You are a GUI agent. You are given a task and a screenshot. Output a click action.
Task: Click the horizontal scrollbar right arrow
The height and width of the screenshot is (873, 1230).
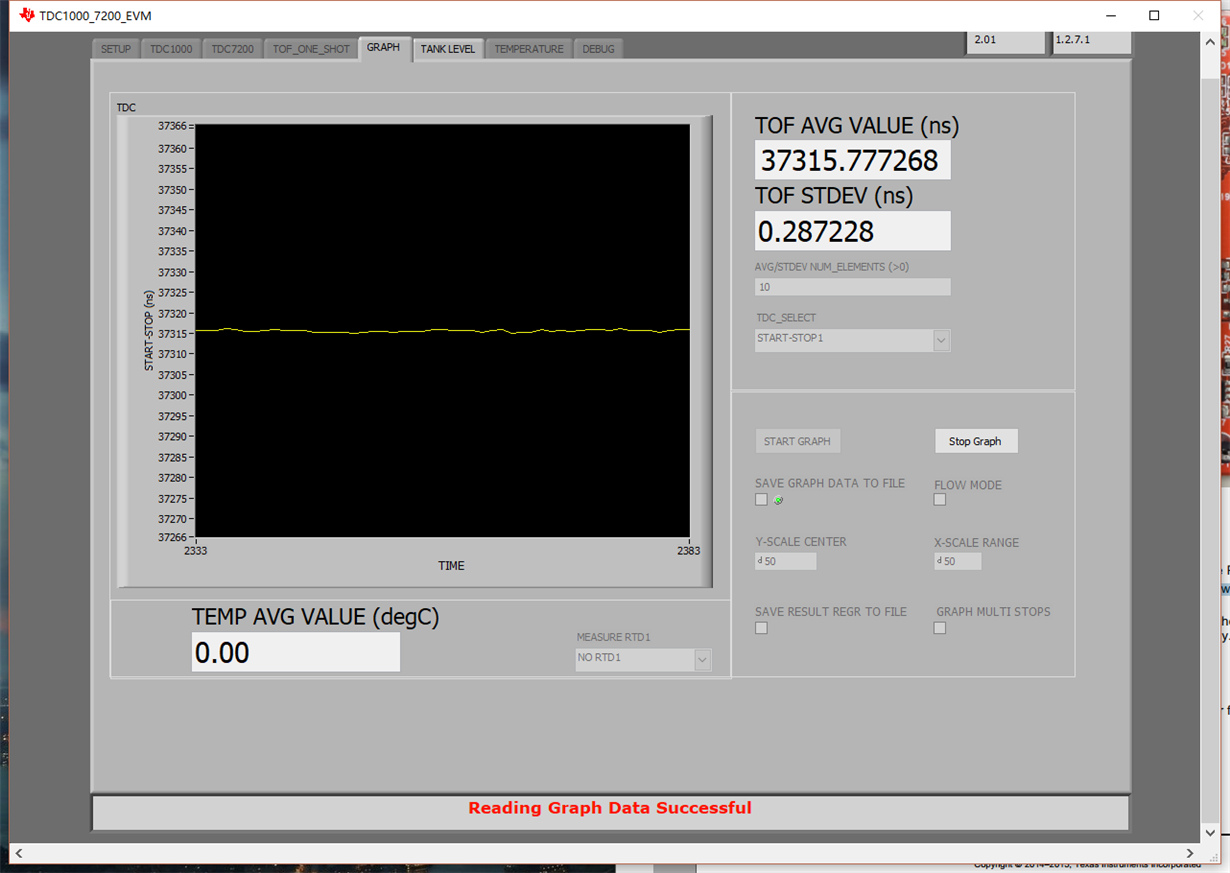[x=1191, y=853]
